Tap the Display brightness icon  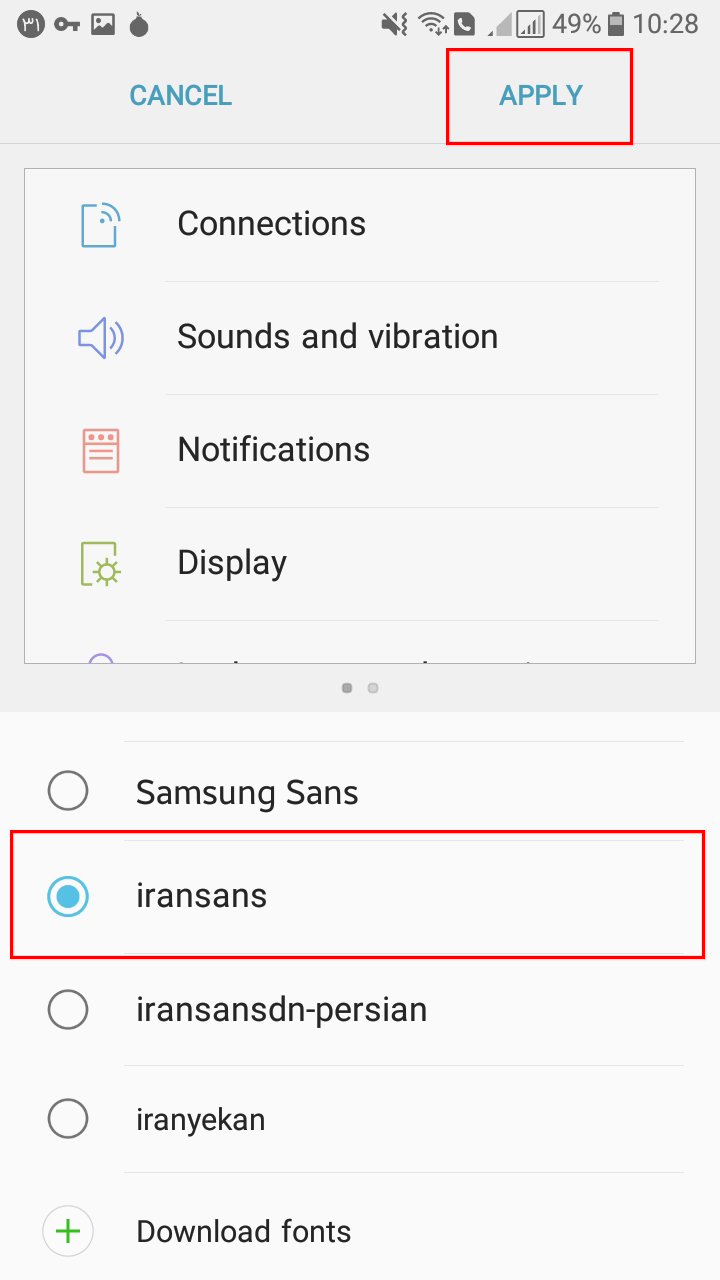pos(100,564)
